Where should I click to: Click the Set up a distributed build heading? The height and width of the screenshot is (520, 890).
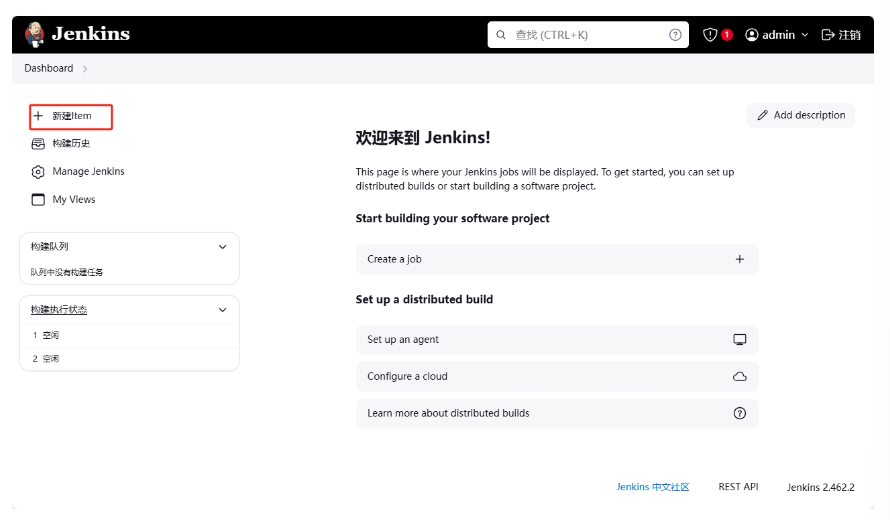click(424, 300)
